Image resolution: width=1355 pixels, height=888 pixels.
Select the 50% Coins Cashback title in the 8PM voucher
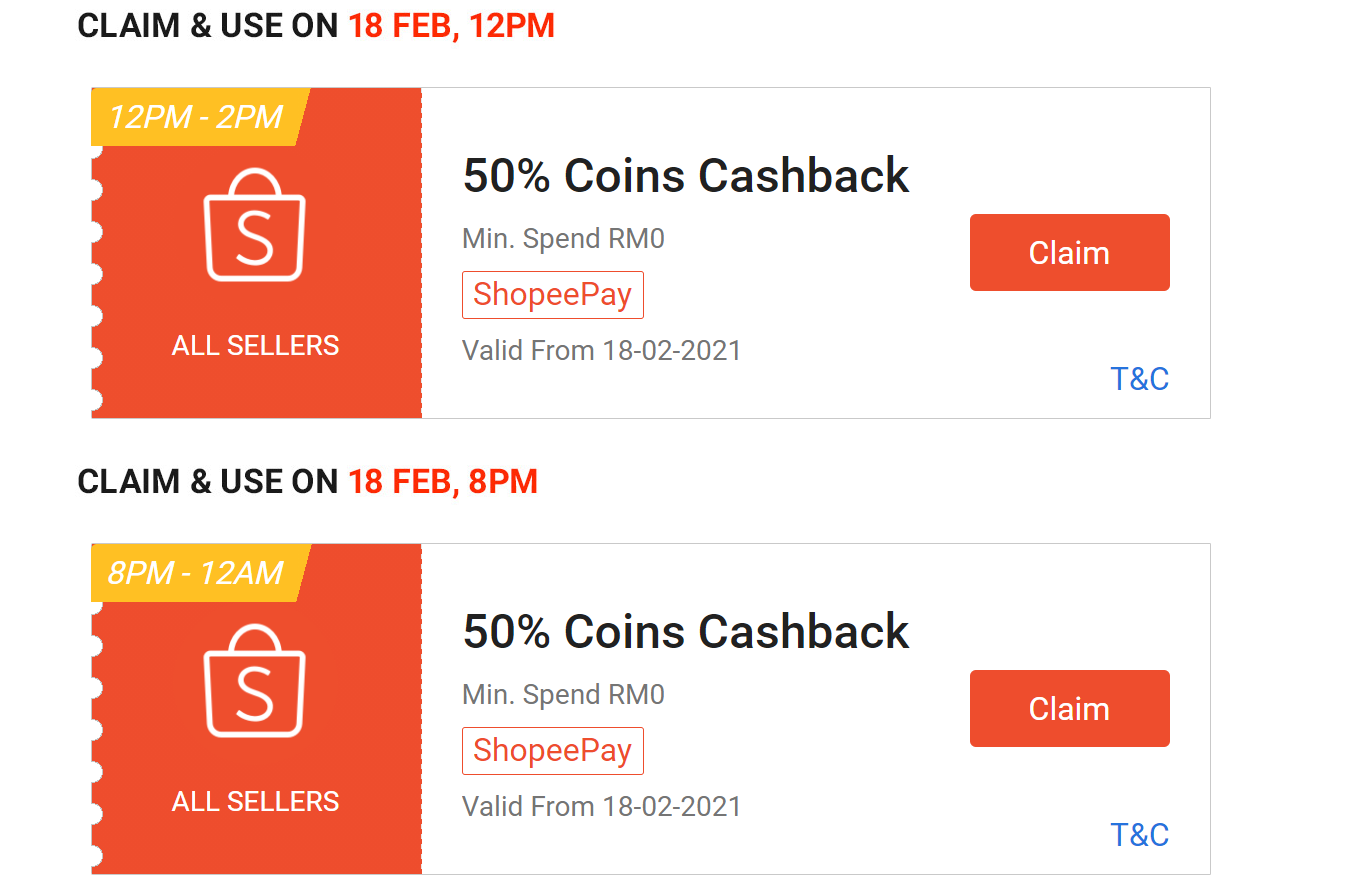click(x=686, y=632)
